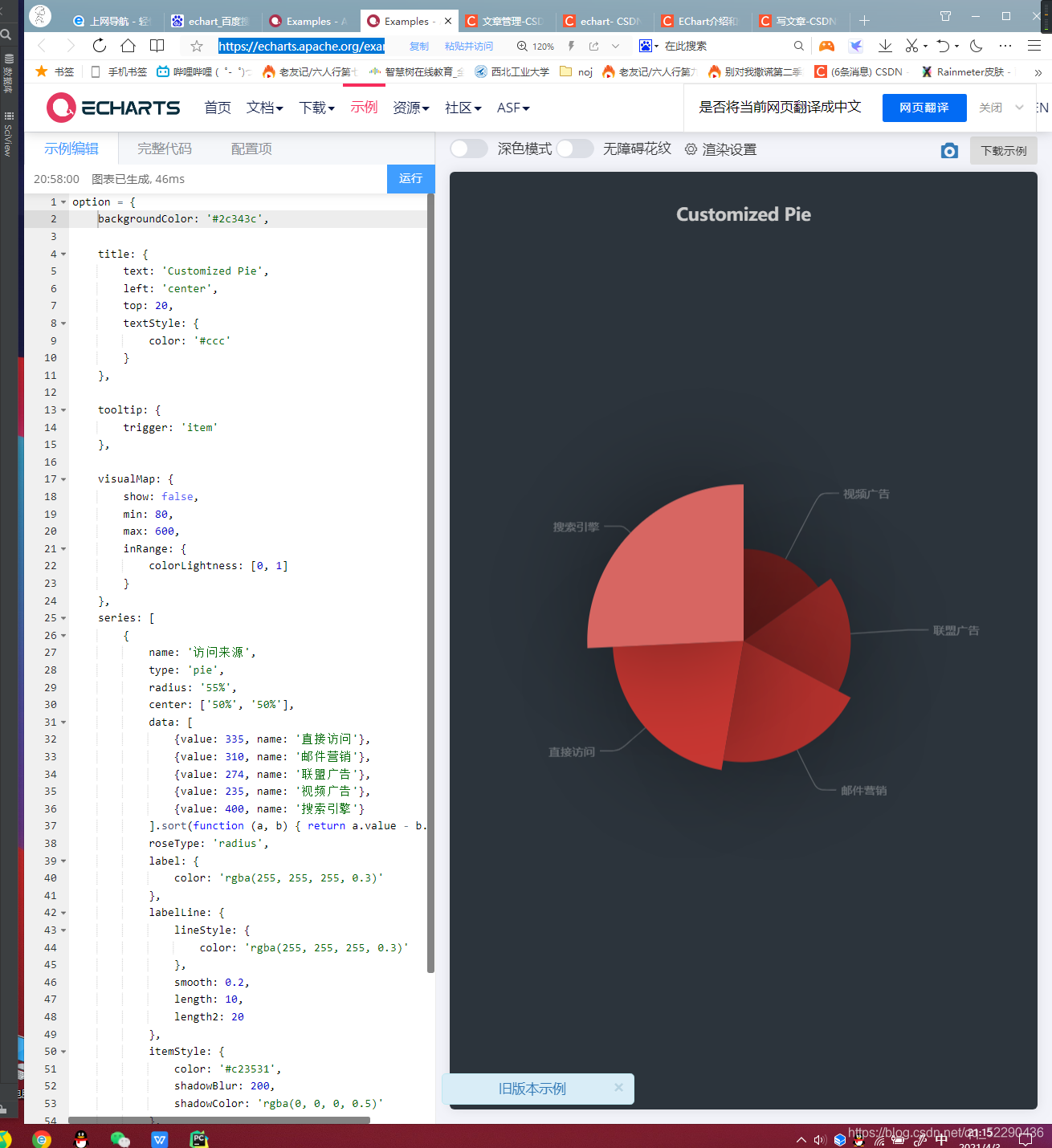Click 示例 in ECharts navigation
The height and width of the screenshot is (1148, 1052).
(364, 107)
